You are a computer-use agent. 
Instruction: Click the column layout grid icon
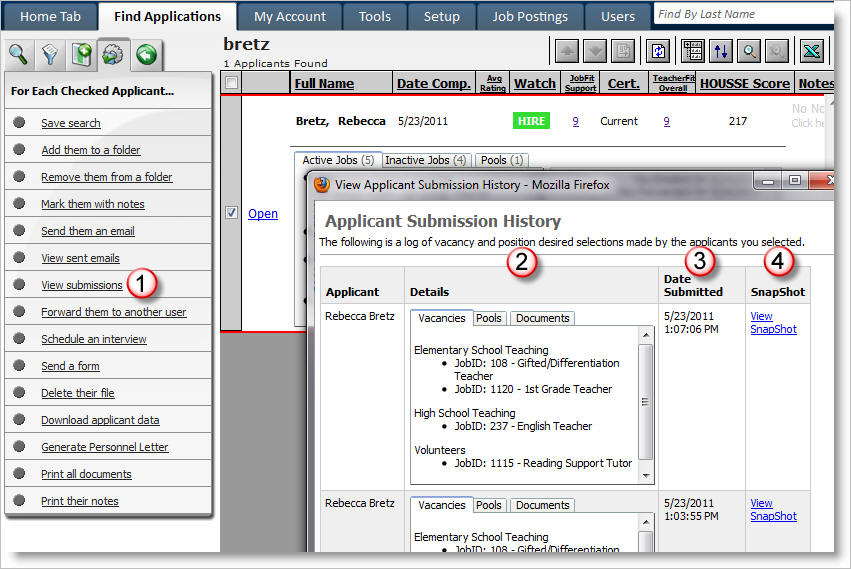click(x=691, y=51)
